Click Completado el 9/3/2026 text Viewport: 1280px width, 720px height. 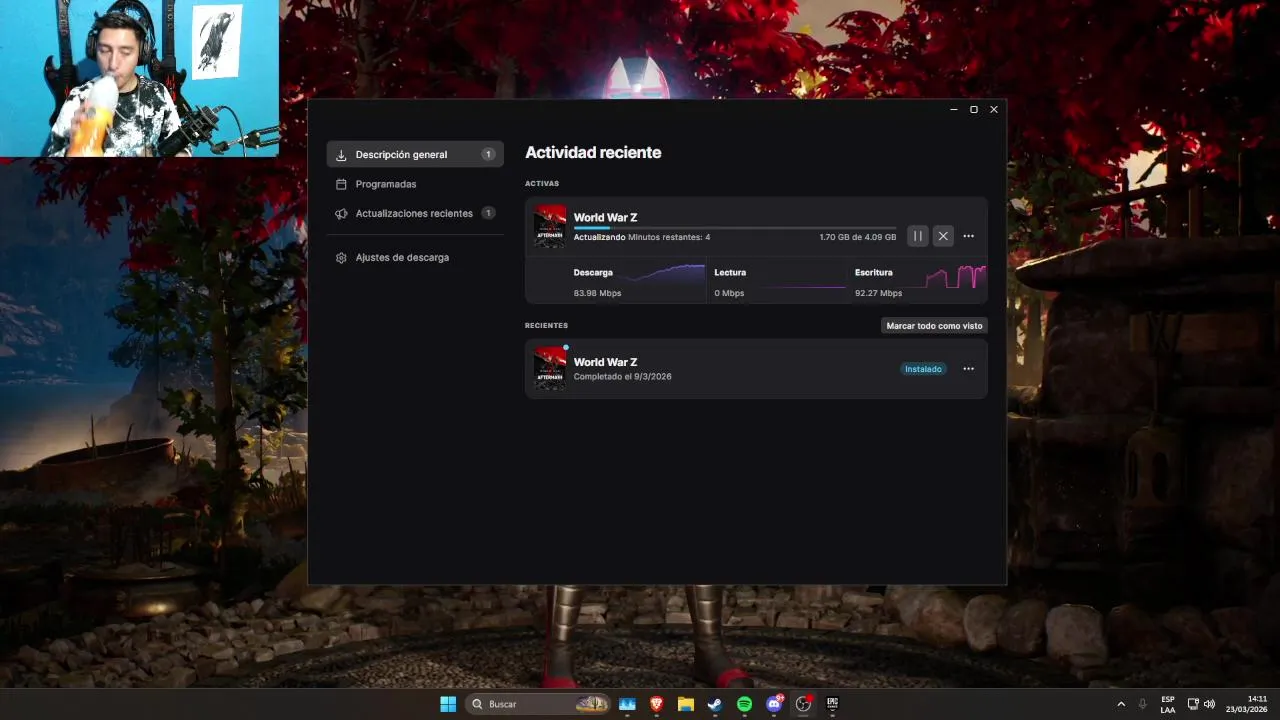tap(622, 377)
